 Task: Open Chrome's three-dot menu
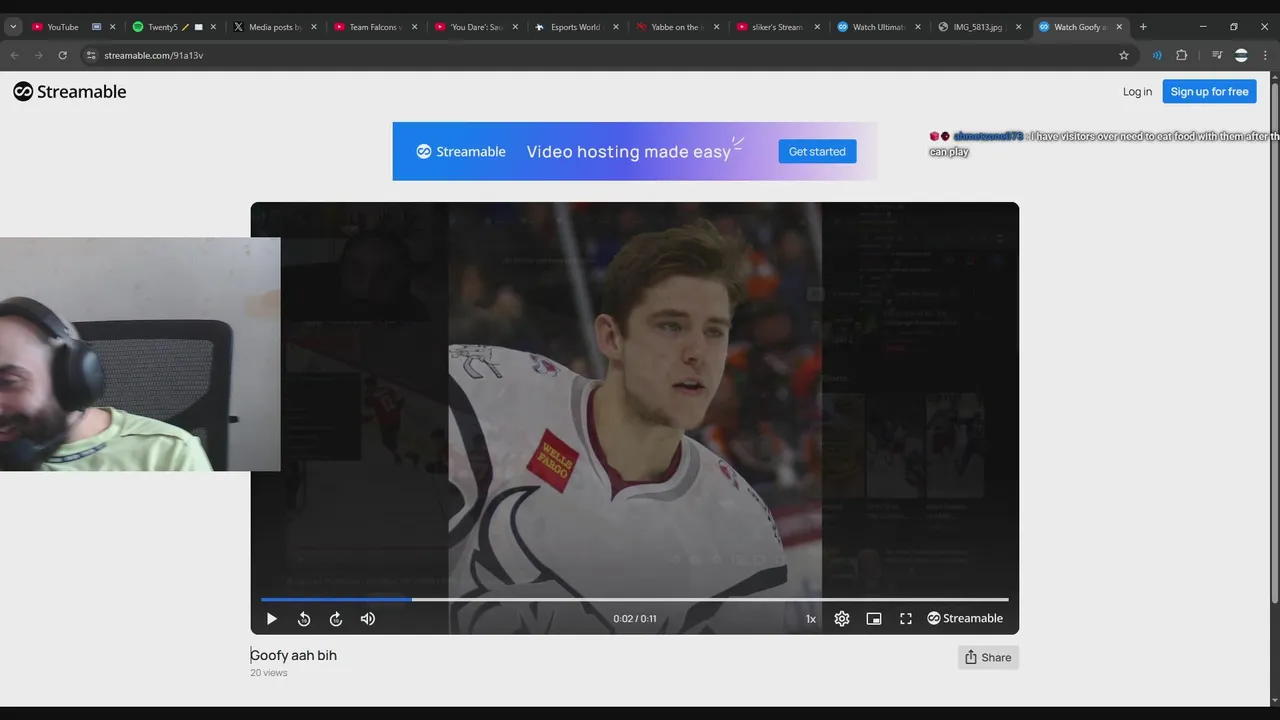pyautogui.click(x=1265, y=55)
